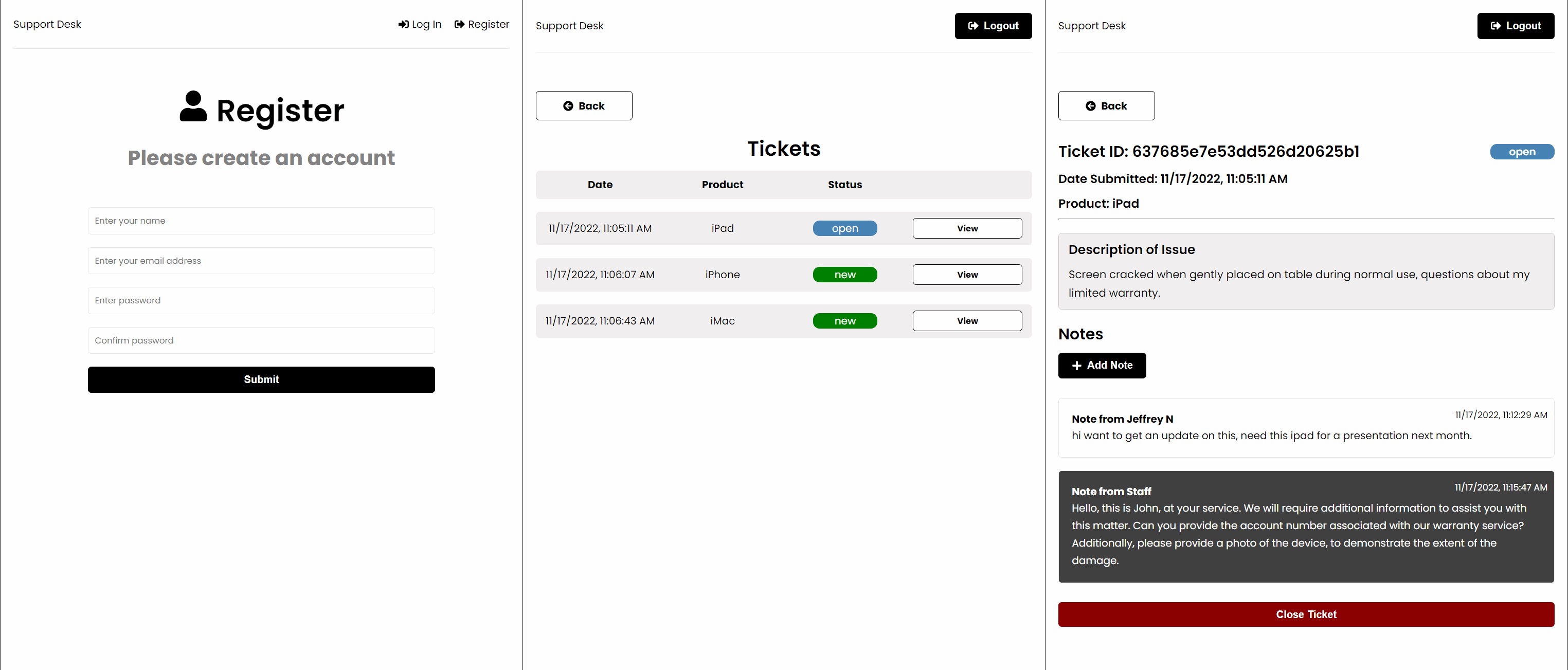This screenshot has width=1568, height=670.
Task: View the iPad ticket
Action: pos(967,228)
